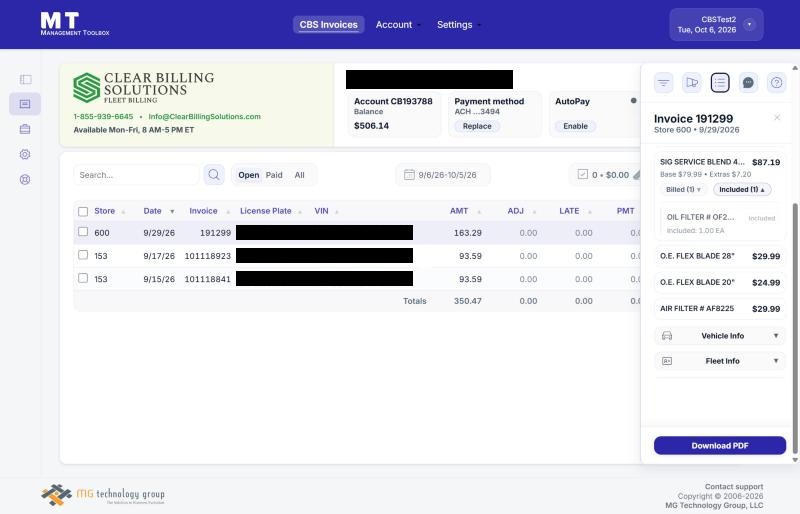Click into the Search input field

[136, 175]
